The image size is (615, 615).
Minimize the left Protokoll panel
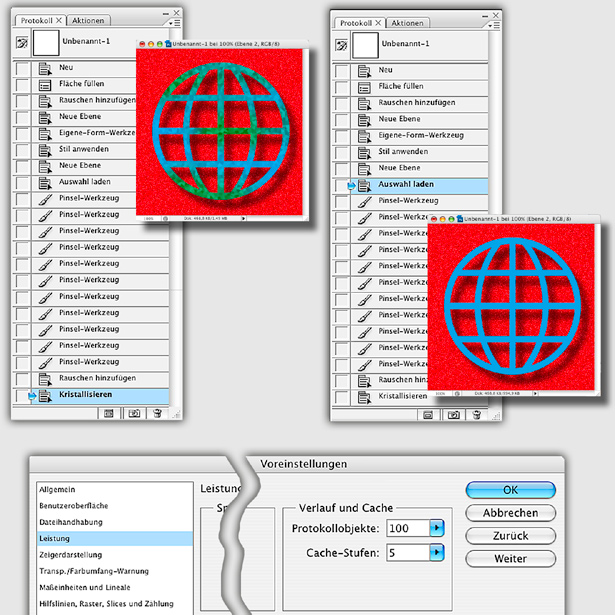[x=166, y=14]
